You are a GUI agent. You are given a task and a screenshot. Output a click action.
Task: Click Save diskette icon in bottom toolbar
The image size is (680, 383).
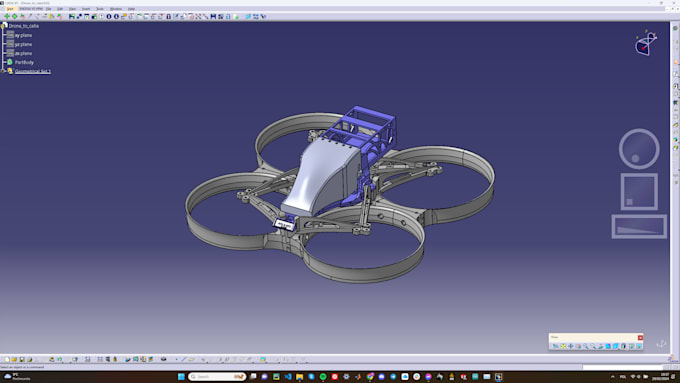22,360
